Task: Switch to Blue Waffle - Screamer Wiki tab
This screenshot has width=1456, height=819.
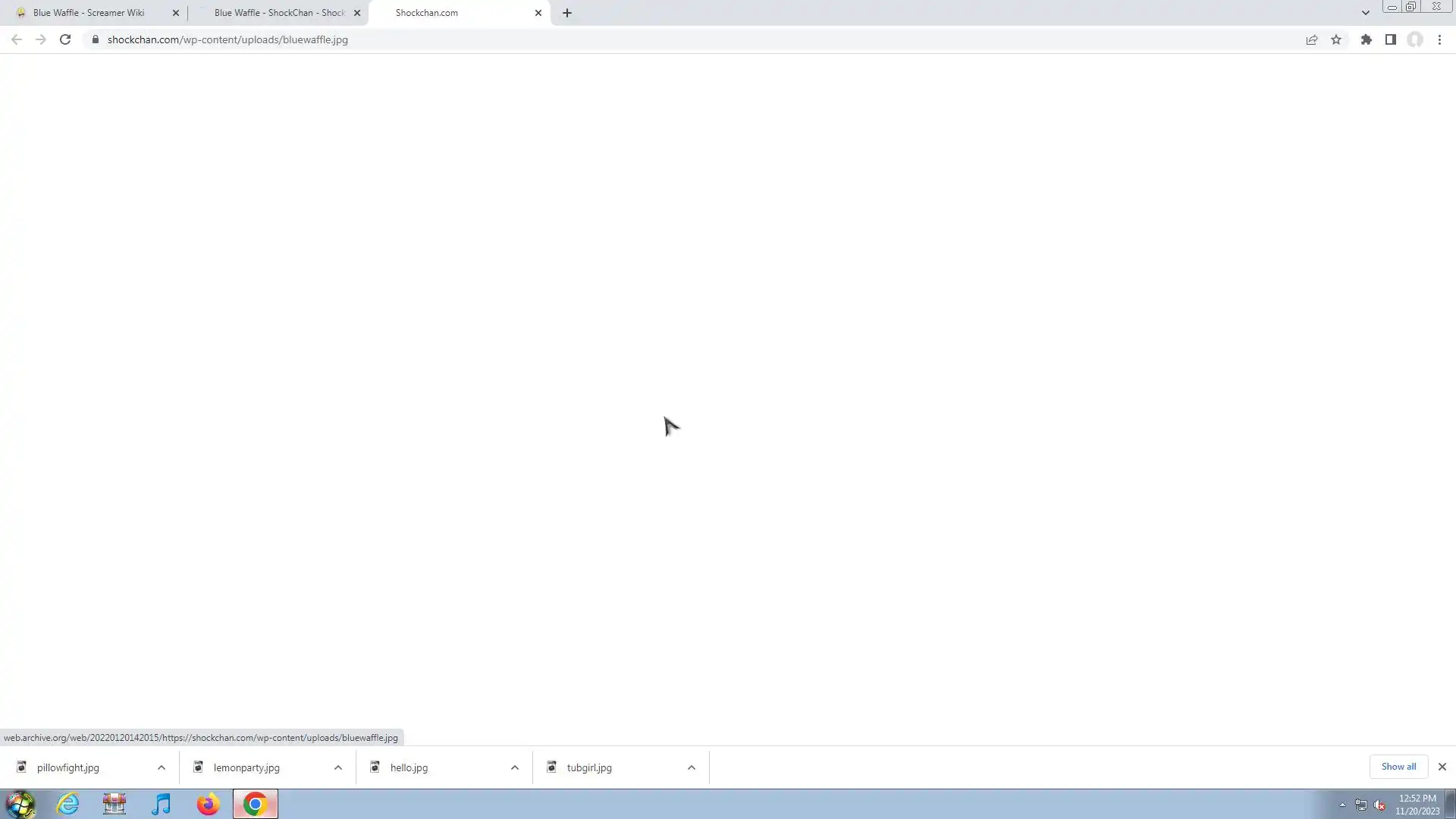Action: [x=89, y=13]
